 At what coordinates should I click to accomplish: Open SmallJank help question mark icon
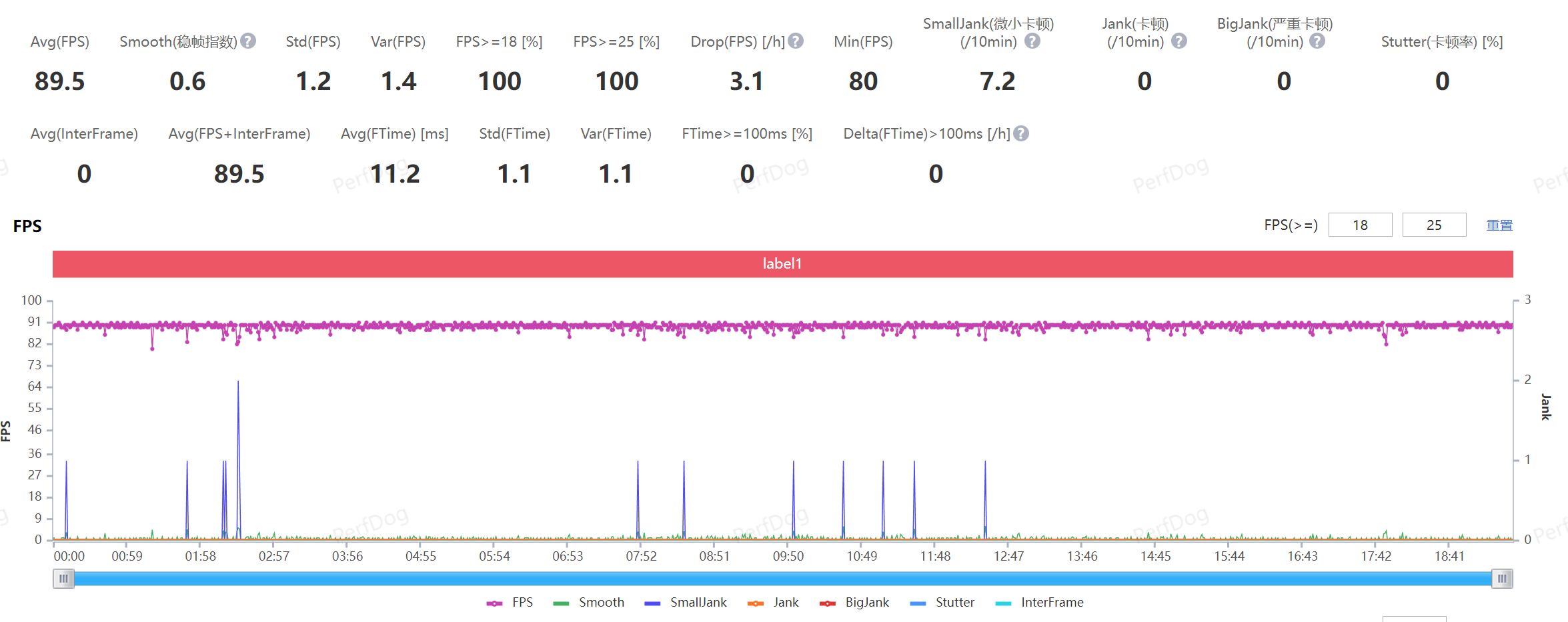1032,41
